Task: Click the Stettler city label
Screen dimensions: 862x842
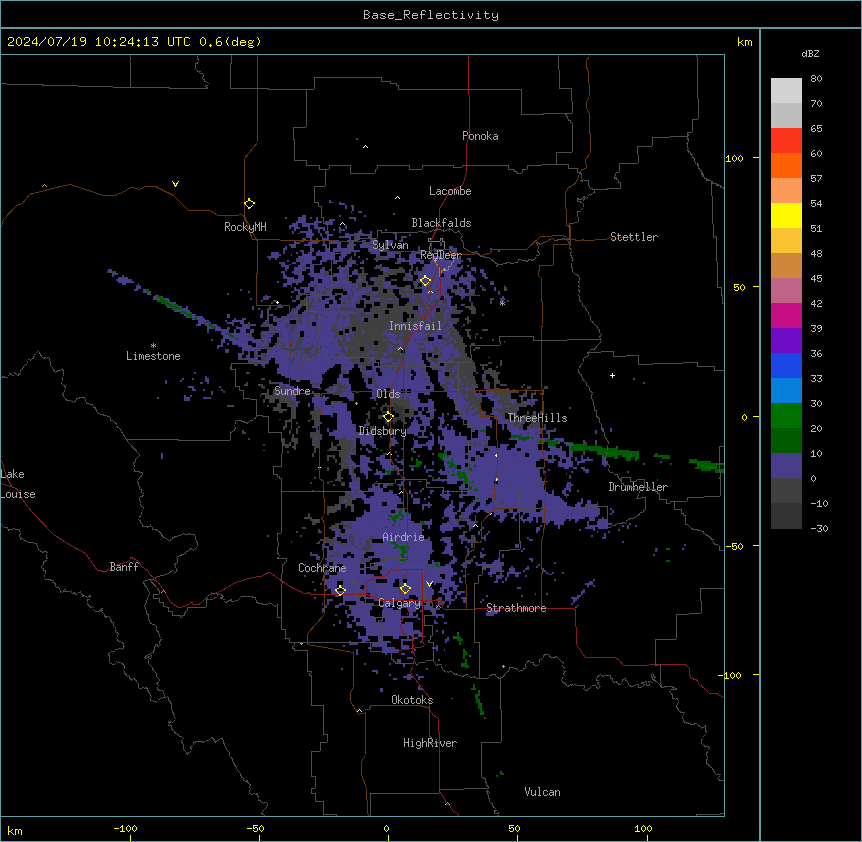Action: click(634, 237)
